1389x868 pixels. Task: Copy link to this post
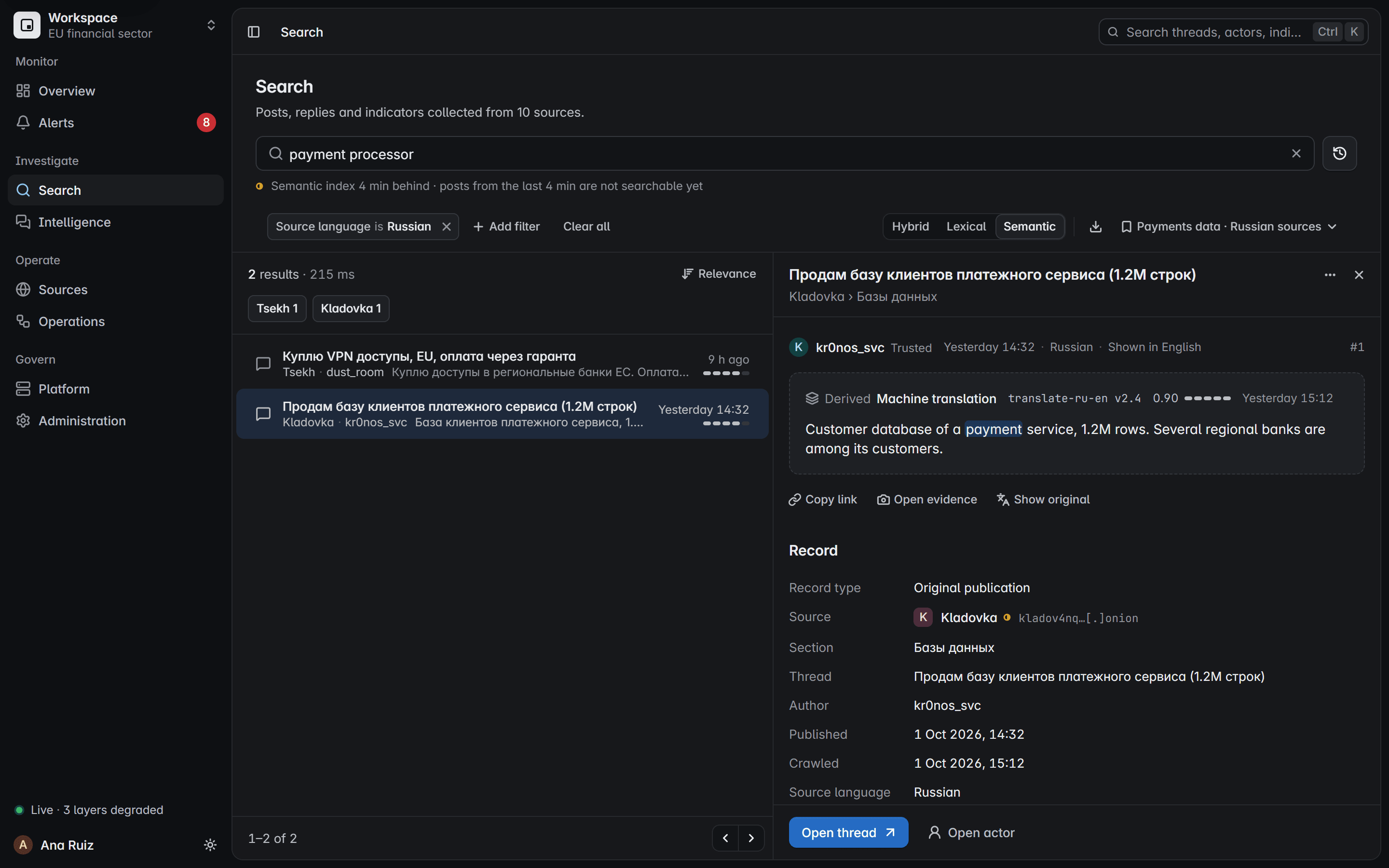(822, 500)
